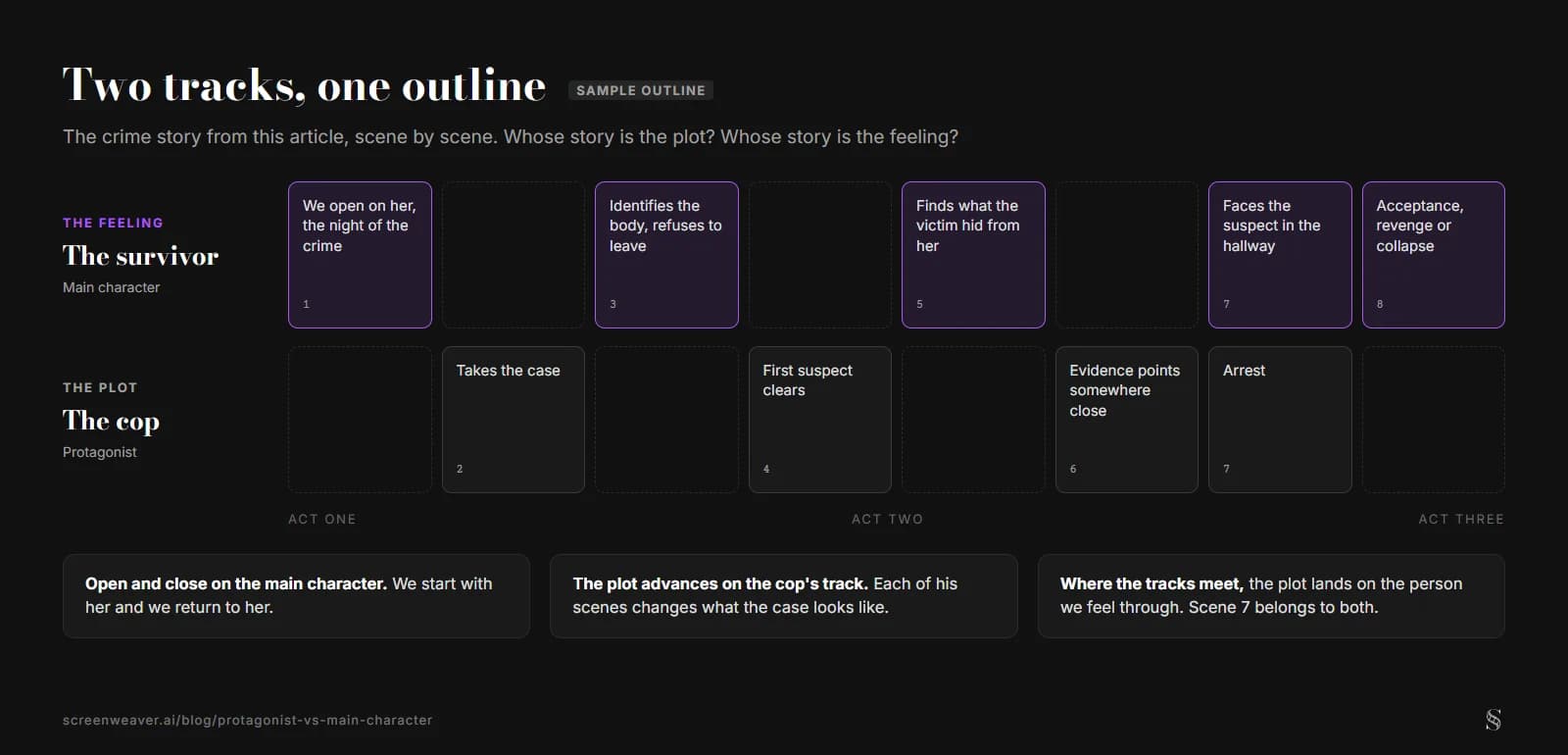Click the SAMPLE OUTLINE badge

tap(641, 90)
